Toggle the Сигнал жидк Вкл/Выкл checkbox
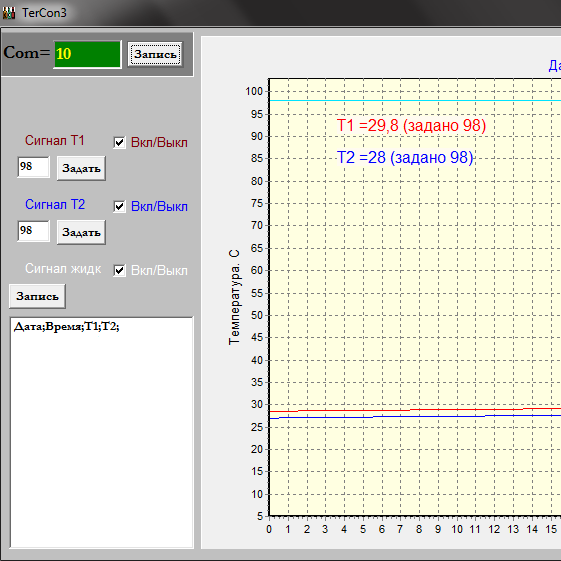The width and height of the screenshot is (561, 561). pyautogui.click(x=119, y=270)
